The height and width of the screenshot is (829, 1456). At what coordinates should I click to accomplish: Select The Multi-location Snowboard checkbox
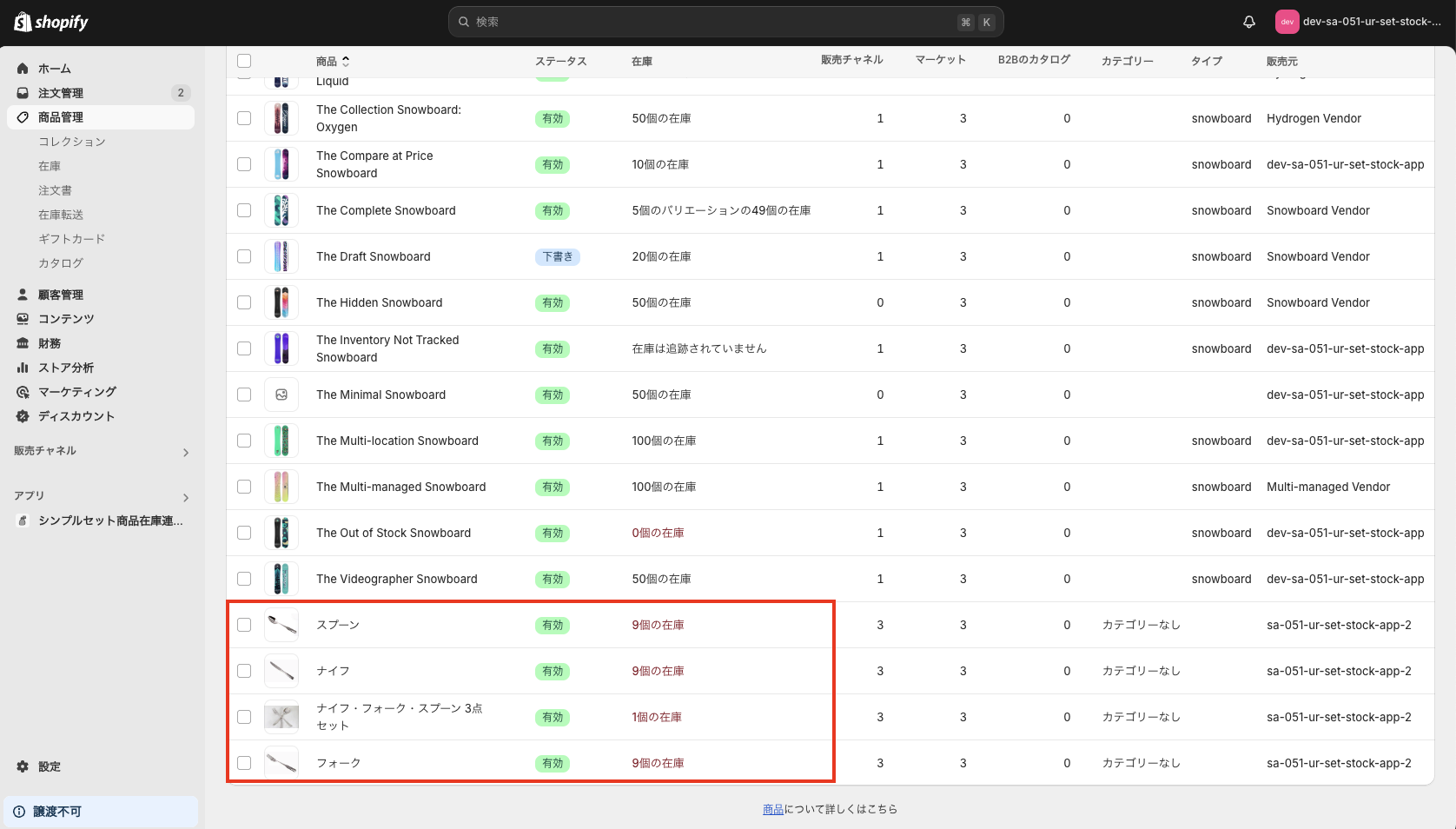click(244, 441)
